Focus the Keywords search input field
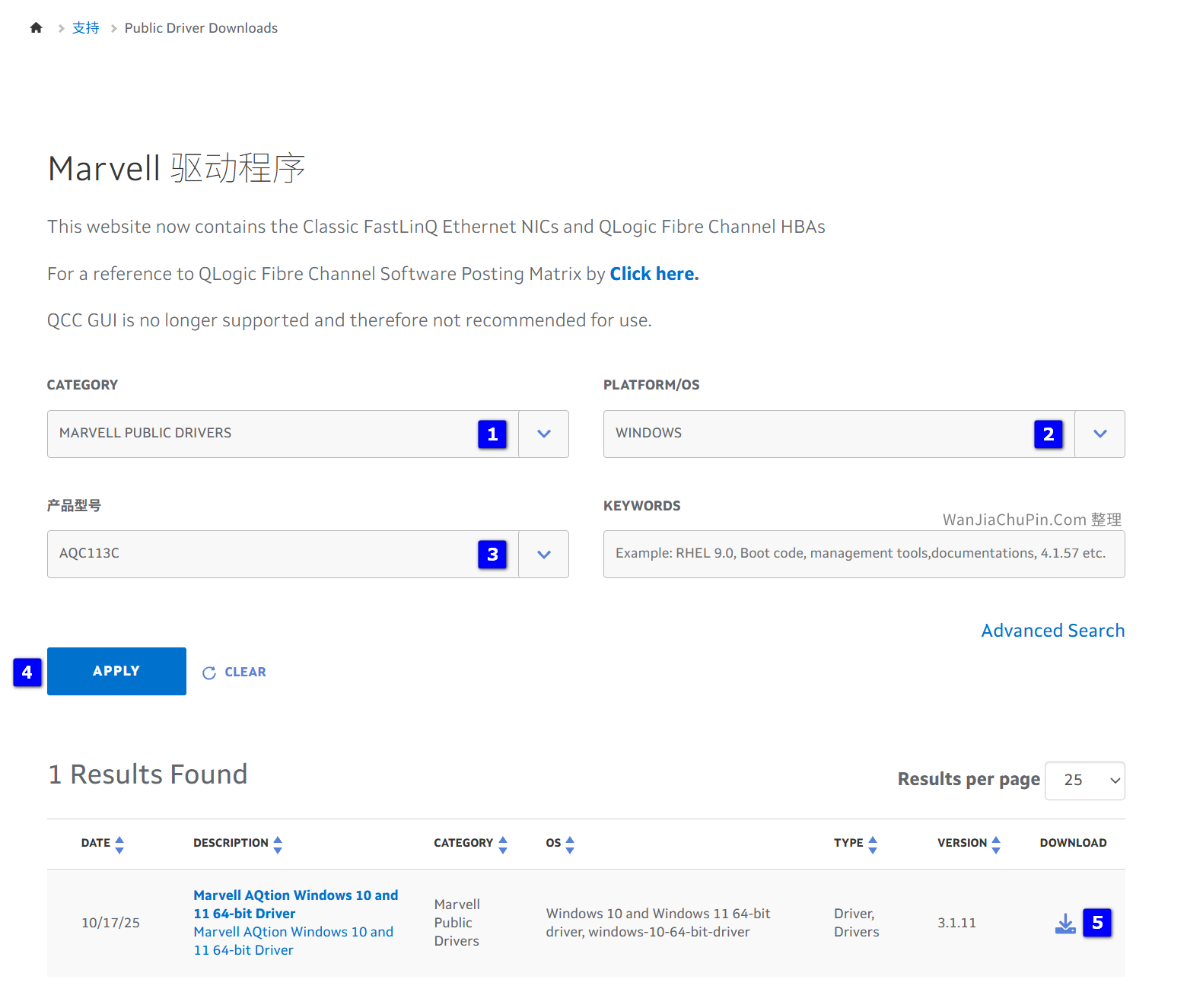The height and width of the screenshot is (1008, 1187). coord(864,555)
